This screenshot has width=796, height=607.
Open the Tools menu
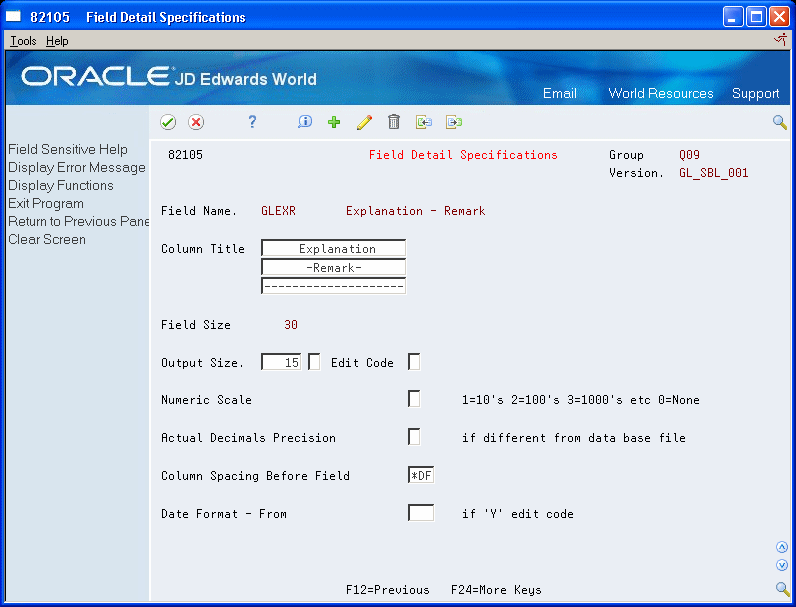click(23, 41)
